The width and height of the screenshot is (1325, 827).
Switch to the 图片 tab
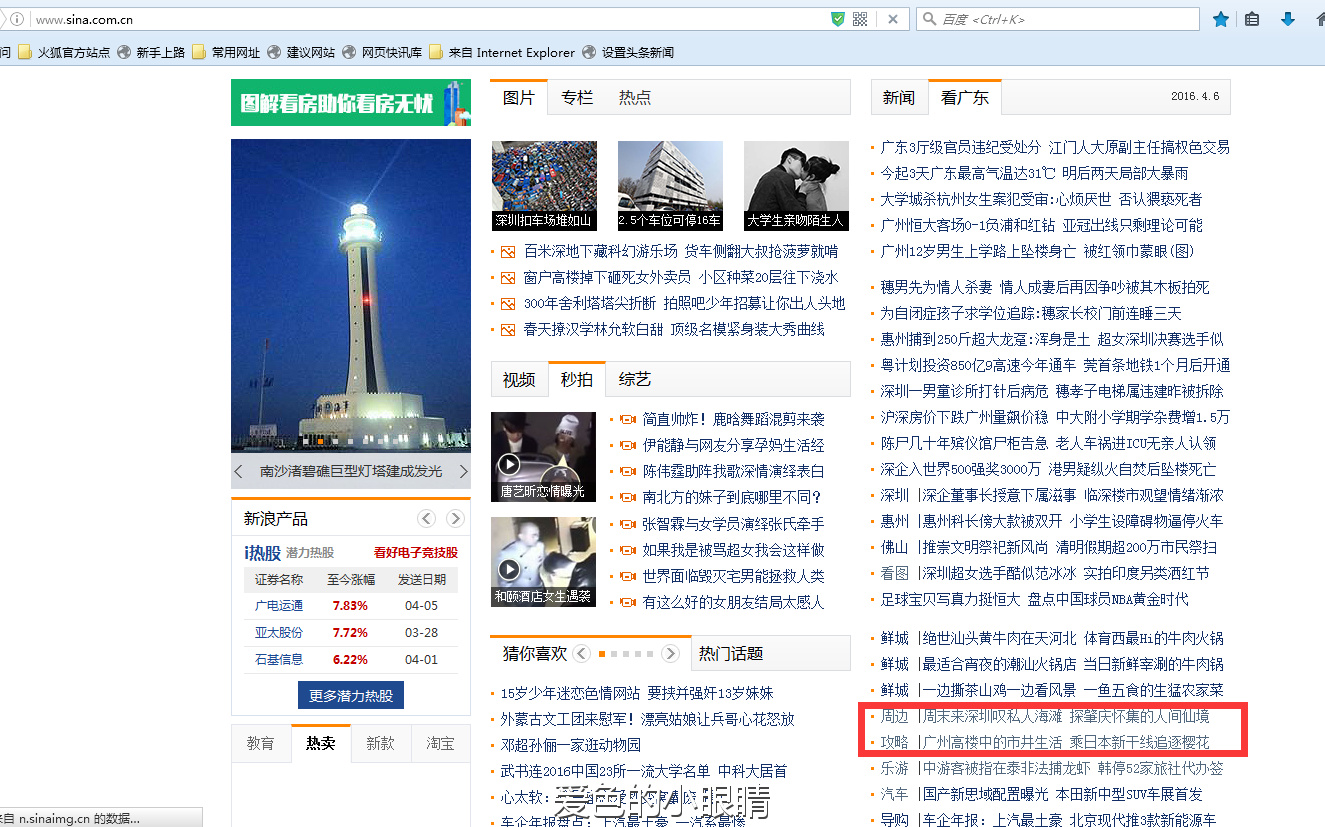pyautogui.click(x=519, y=97)
